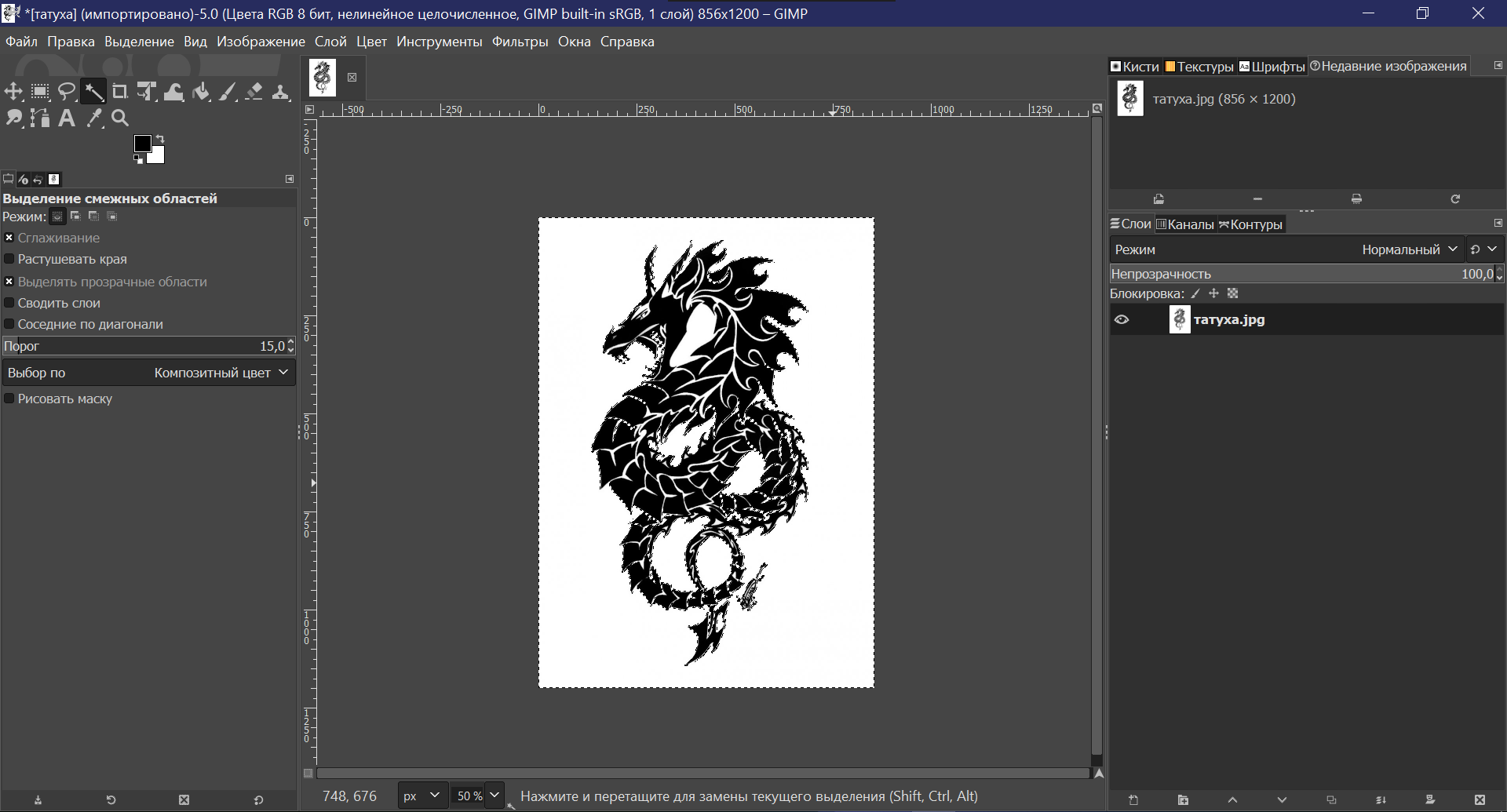Viewport: 1507px width, 812px height.
Task: Switch to the Шрифты tab
Action: tap(1272, 67)
